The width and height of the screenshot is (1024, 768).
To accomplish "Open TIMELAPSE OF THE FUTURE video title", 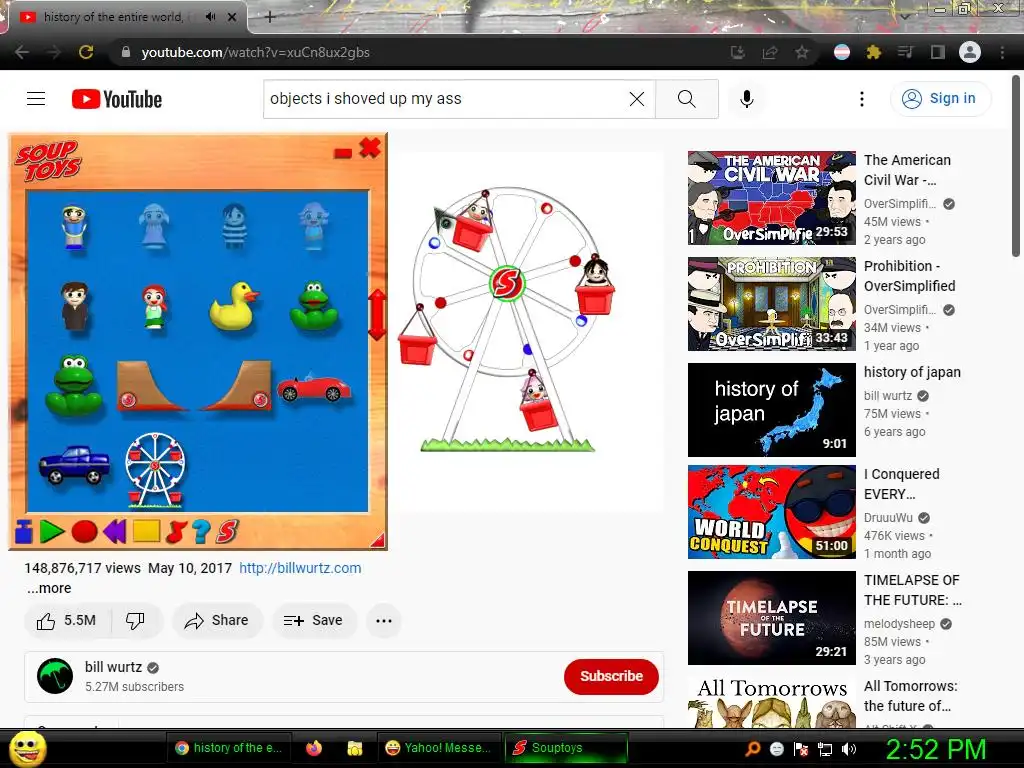I will point(912,590).
